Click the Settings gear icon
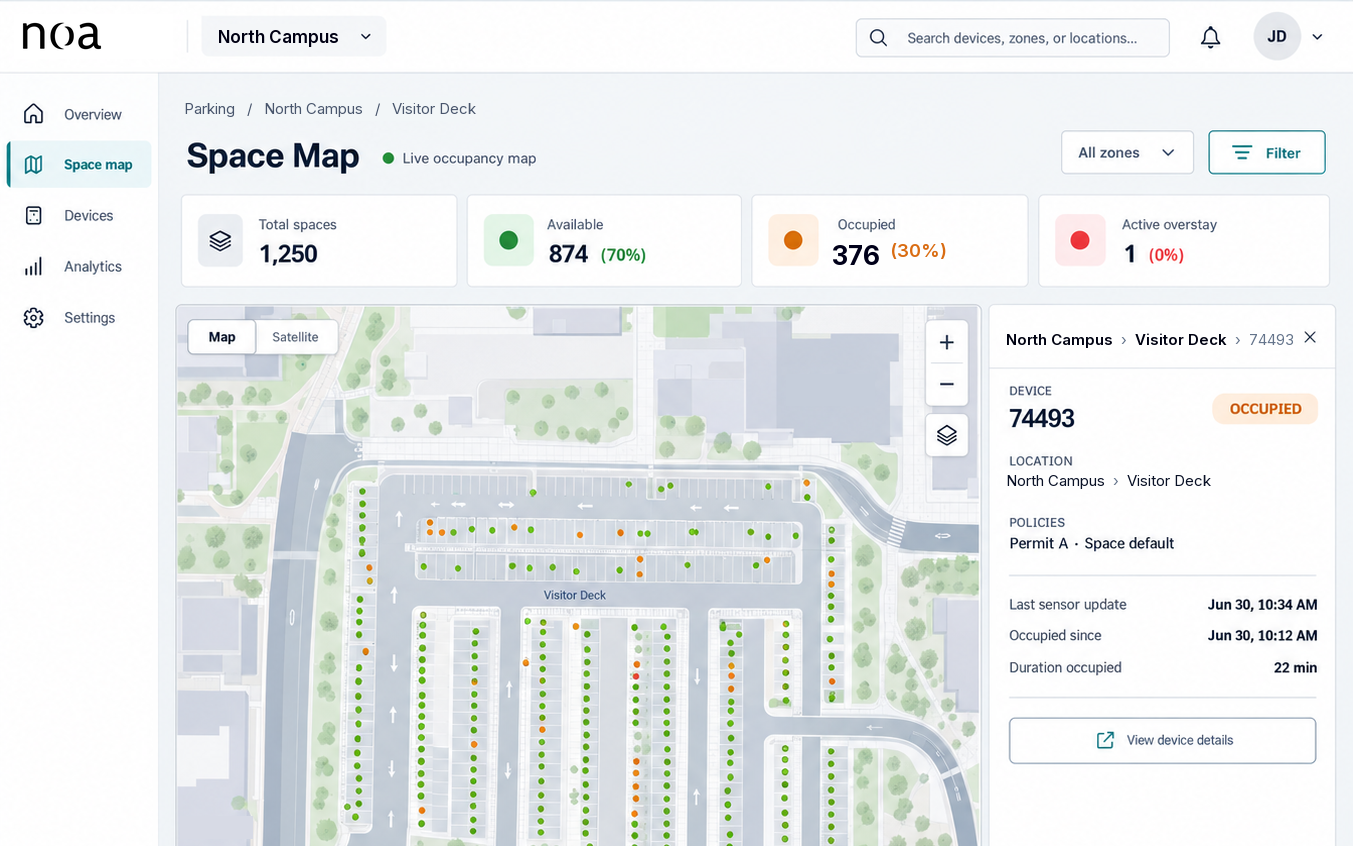The width and height of the screenshot is (1353, 846). pos(34,317)
